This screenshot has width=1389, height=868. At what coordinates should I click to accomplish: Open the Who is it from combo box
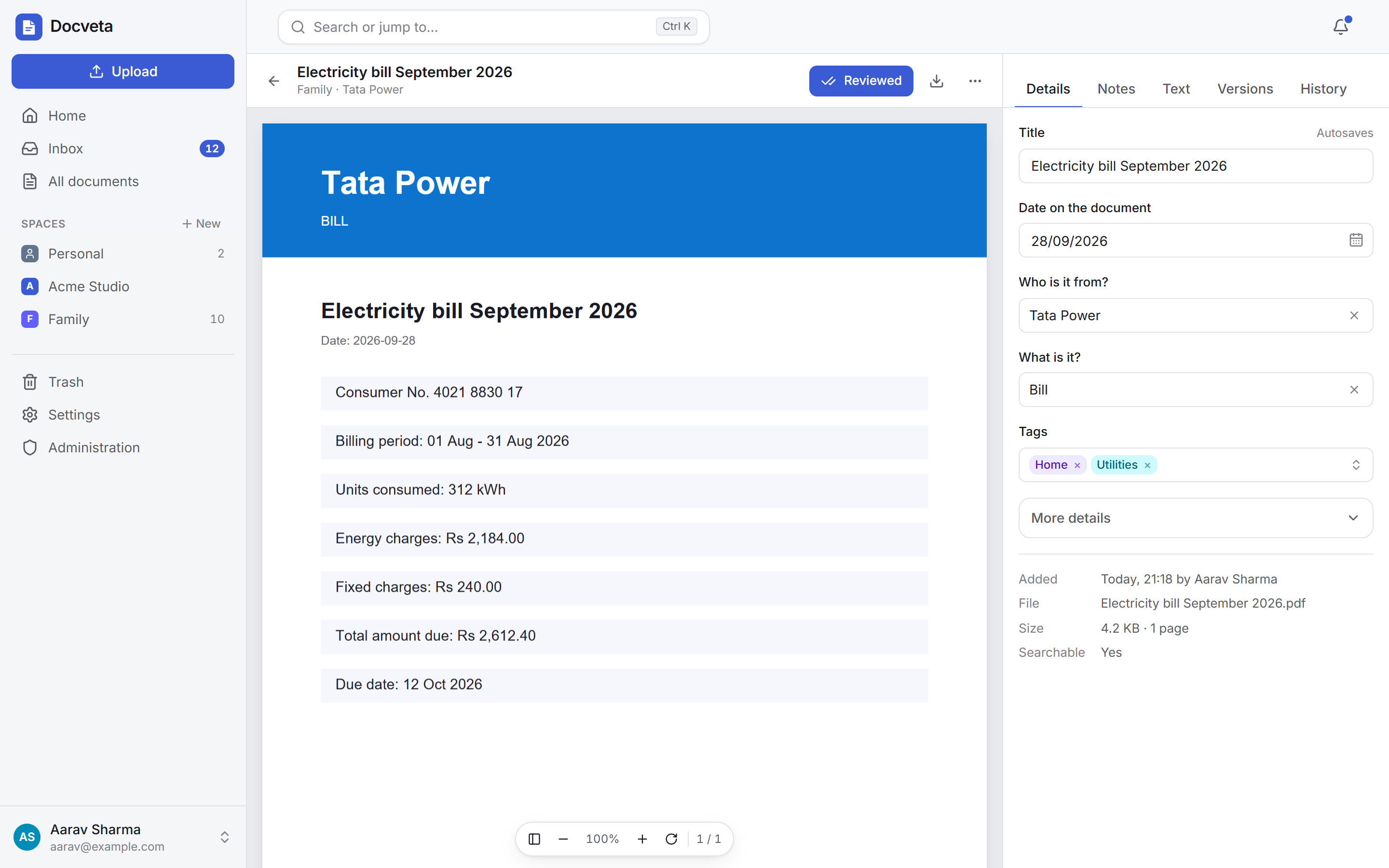(1196, 315)
